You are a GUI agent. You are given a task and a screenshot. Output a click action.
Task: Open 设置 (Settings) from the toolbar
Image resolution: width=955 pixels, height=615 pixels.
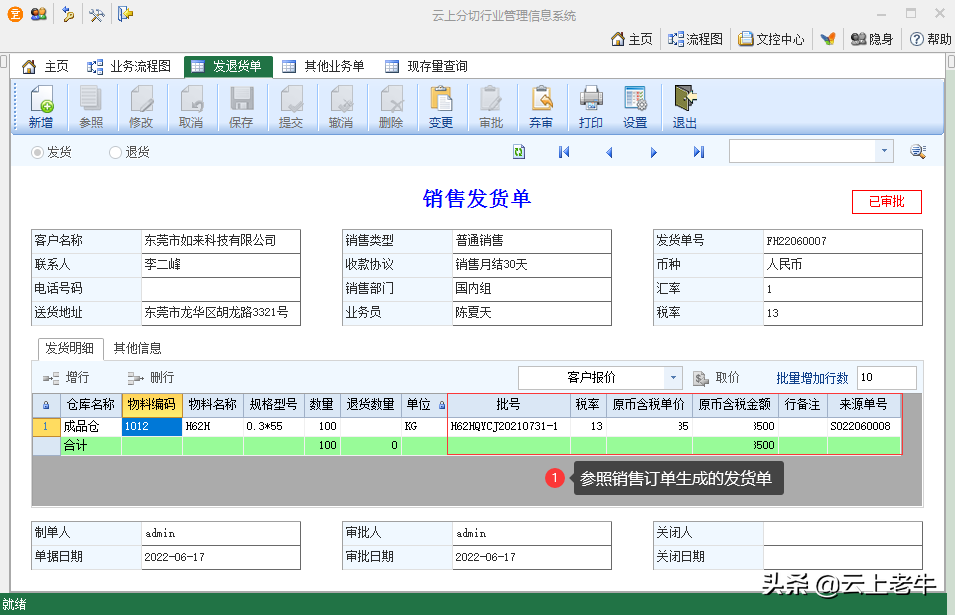(x=635, y=107)
